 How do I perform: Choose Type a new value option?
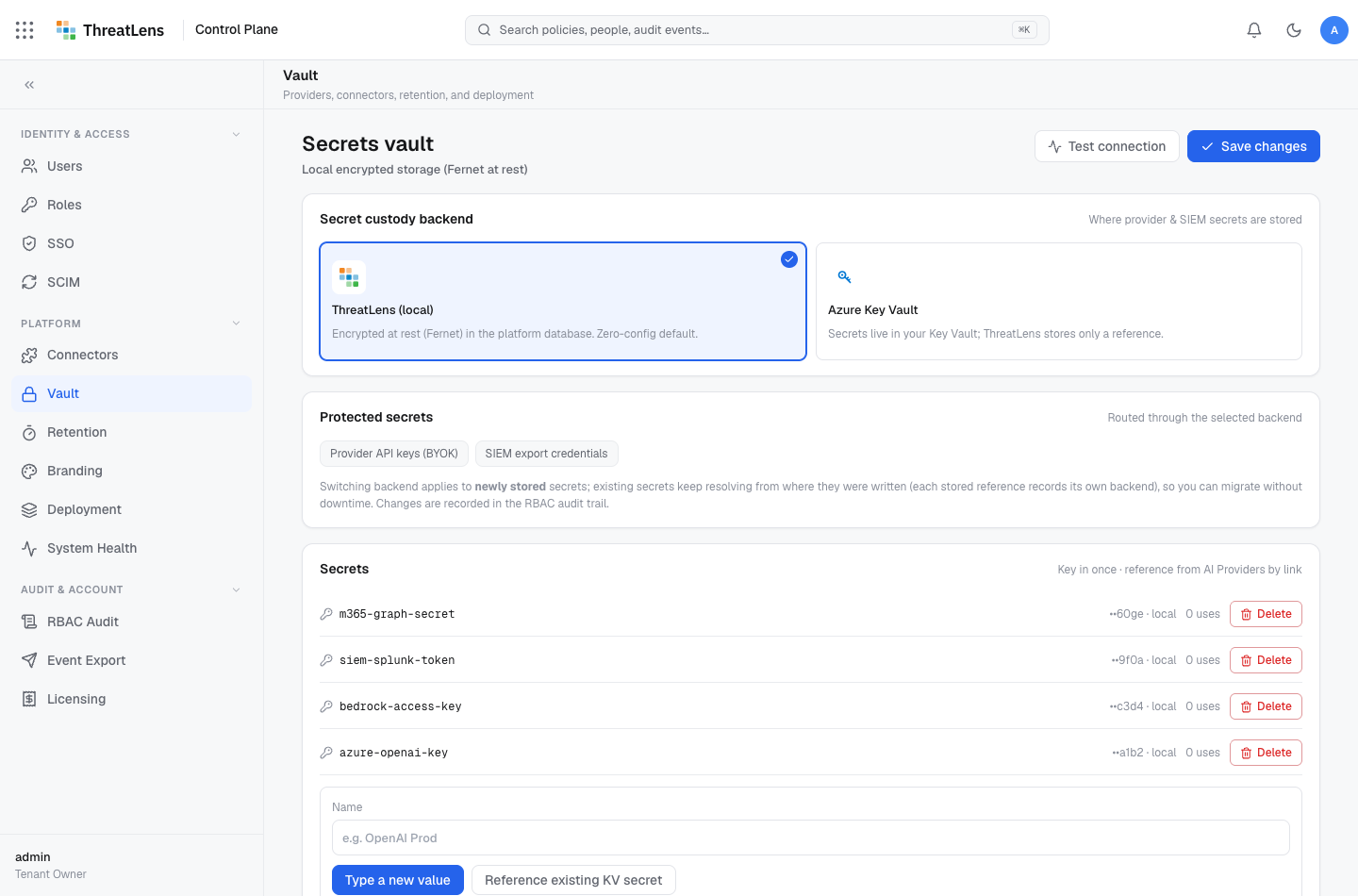(398, 880)
